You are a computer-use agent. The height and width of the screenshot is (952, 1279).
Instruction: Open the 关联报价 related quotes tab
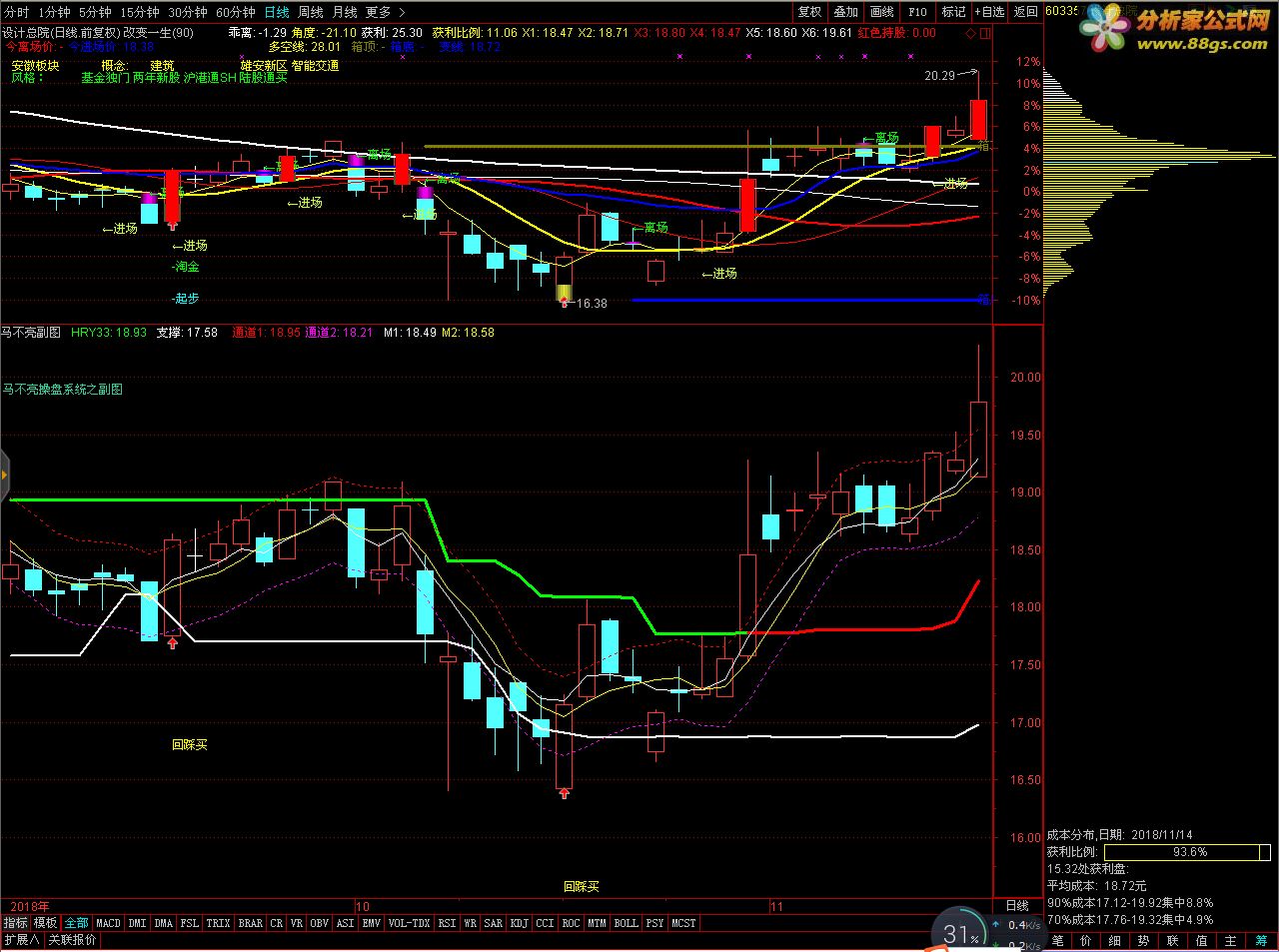point(73,940)
